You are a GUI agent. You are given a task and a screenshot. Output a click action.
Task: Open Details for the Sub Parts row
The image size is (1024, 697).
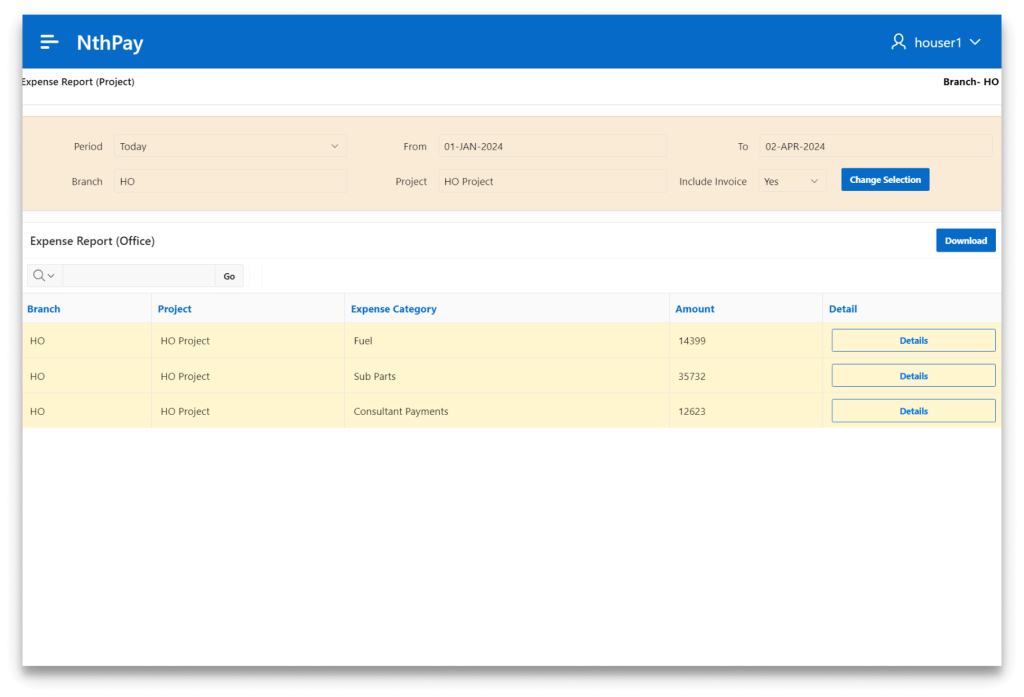(x=913, y=376)
